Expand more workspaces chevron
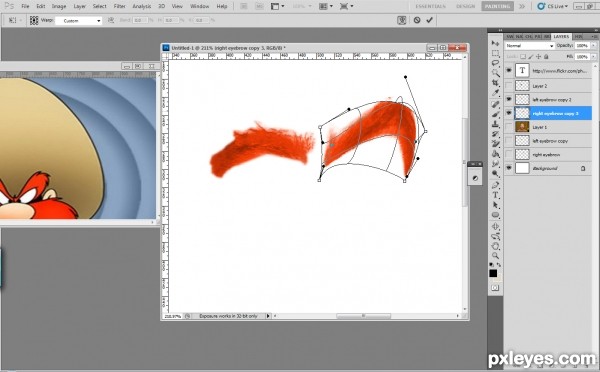The image size is (600, 372). click(x=522, y=6)
